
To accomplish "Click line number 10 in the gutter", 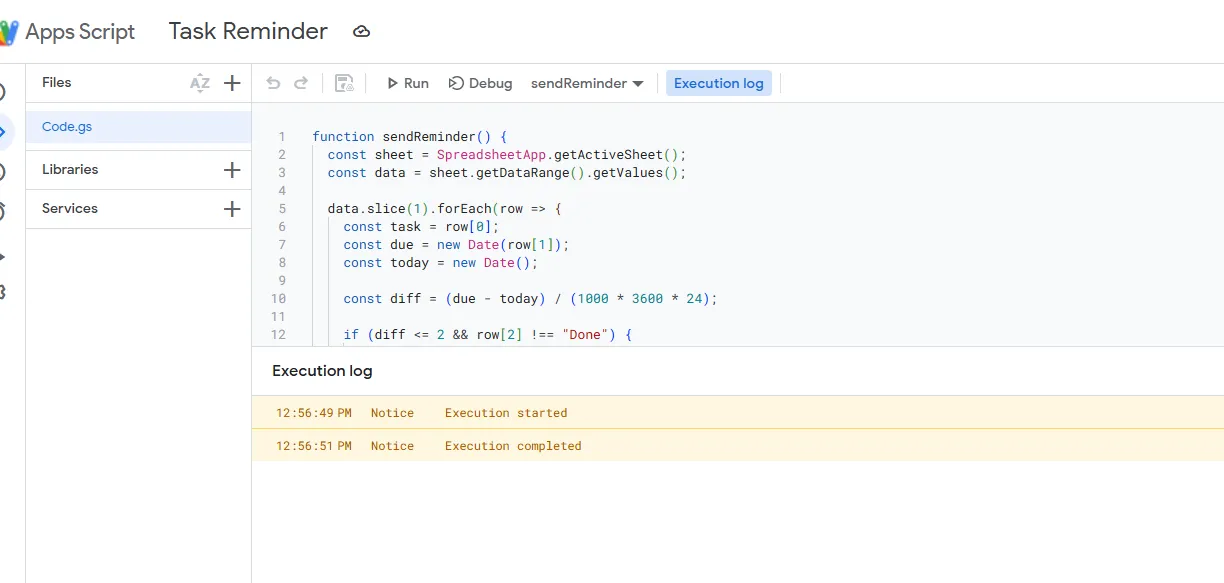I will coord(278,298).
